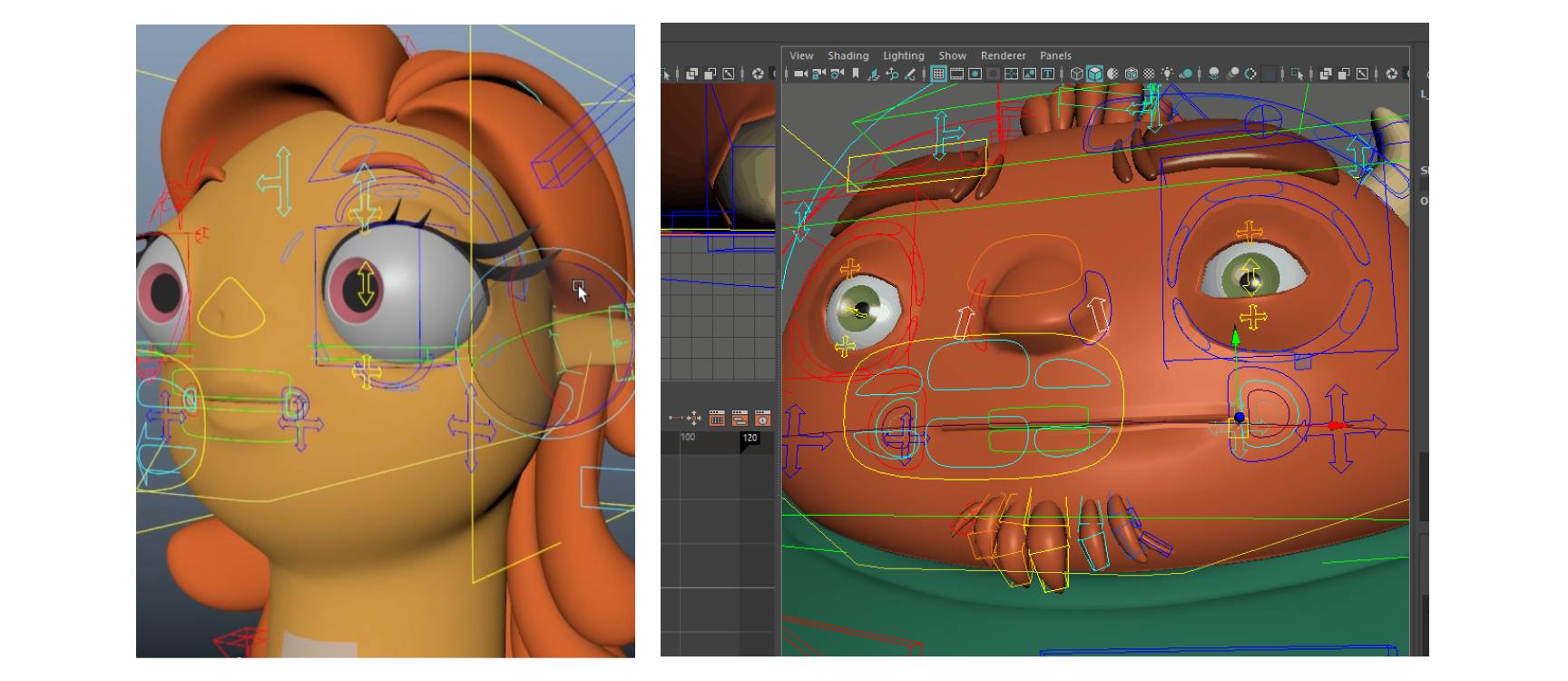Toggle the Gate Mask display
Viewport: 1568px width, 681px height.
tap(994, 74)
